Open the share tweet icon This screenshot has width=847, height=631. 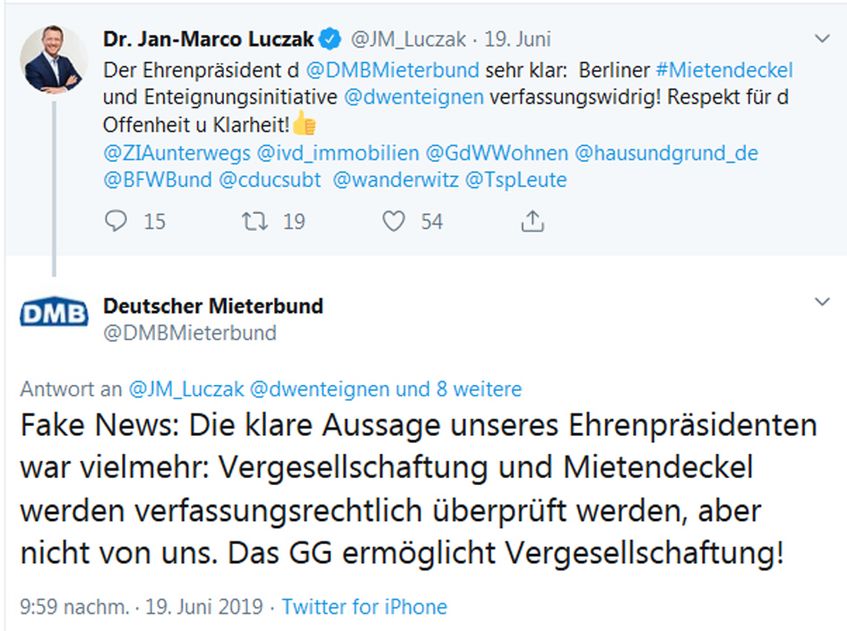(x=534, y=221)
